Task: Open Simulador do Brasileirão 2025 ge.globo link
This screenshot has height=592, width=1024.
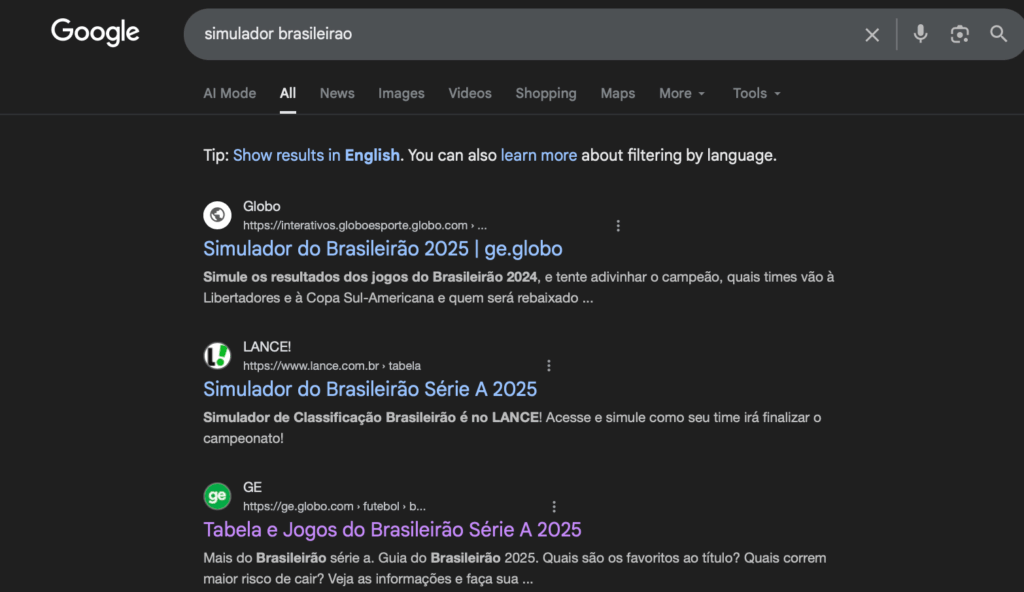Action: click(x=382, y=248)
